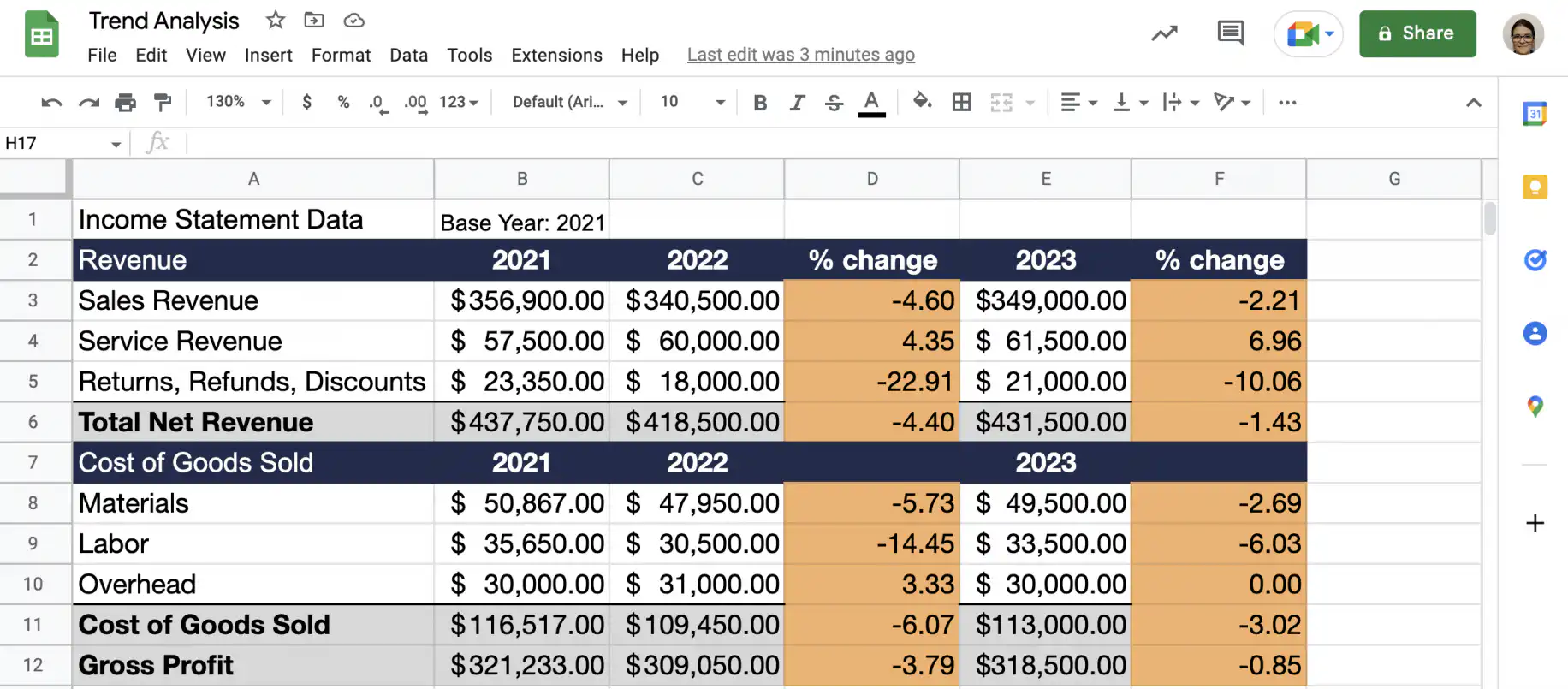Open Google Keep side panel icon
The height and width of the screenshot is (689, 1568).
(1535, 187)
